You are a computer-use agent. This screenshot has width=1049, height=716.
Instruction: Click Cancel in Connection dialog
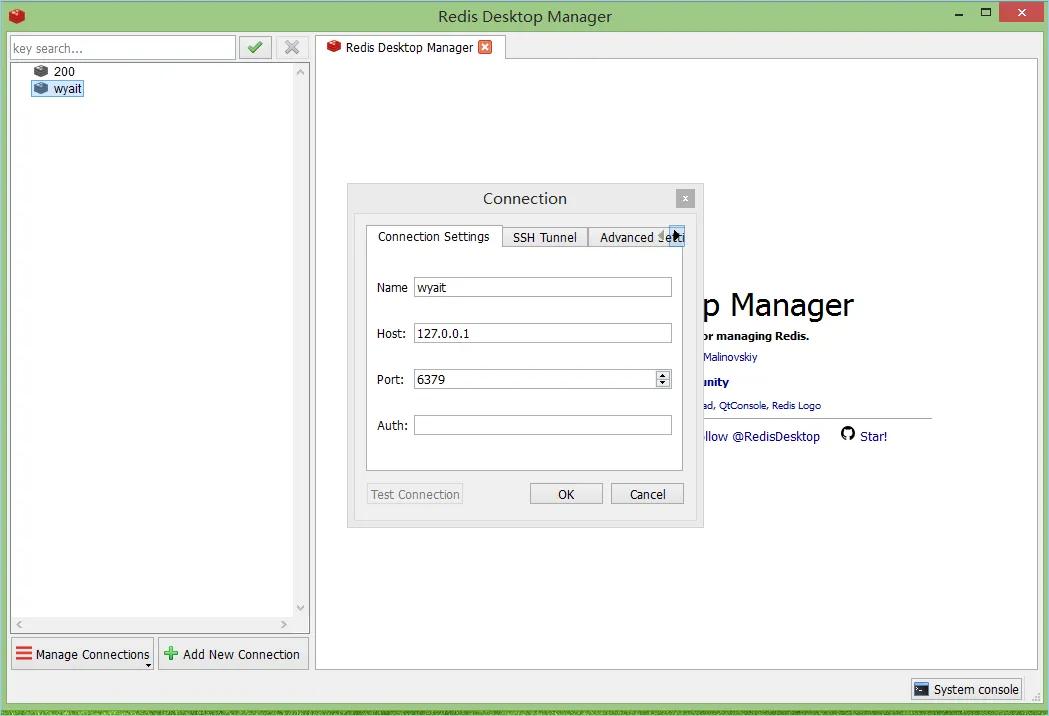pos(647,494)
